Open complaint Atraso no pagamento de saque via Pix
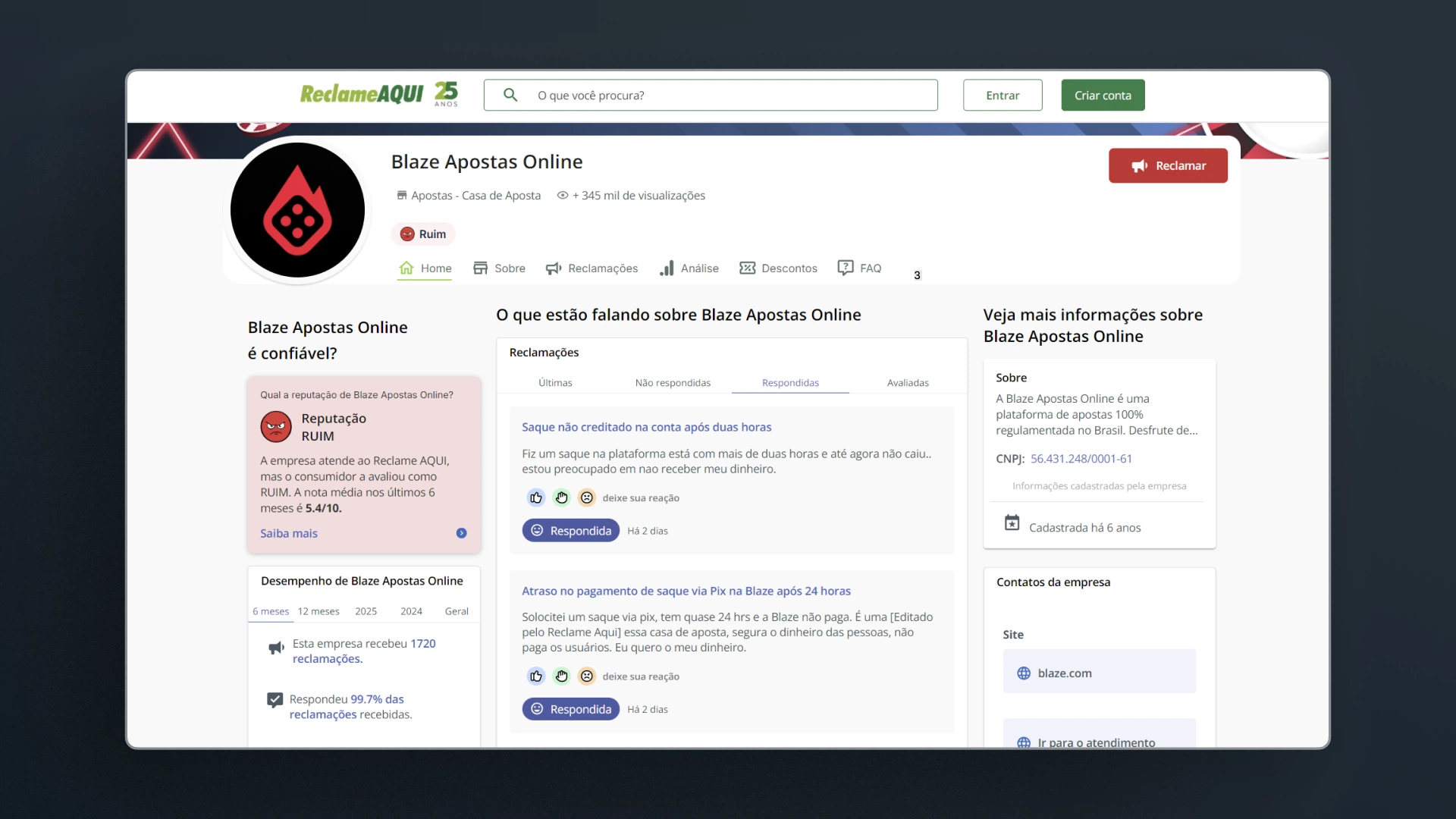The width and height of the screenshot is (1456, 819). [x=686, y=591]
